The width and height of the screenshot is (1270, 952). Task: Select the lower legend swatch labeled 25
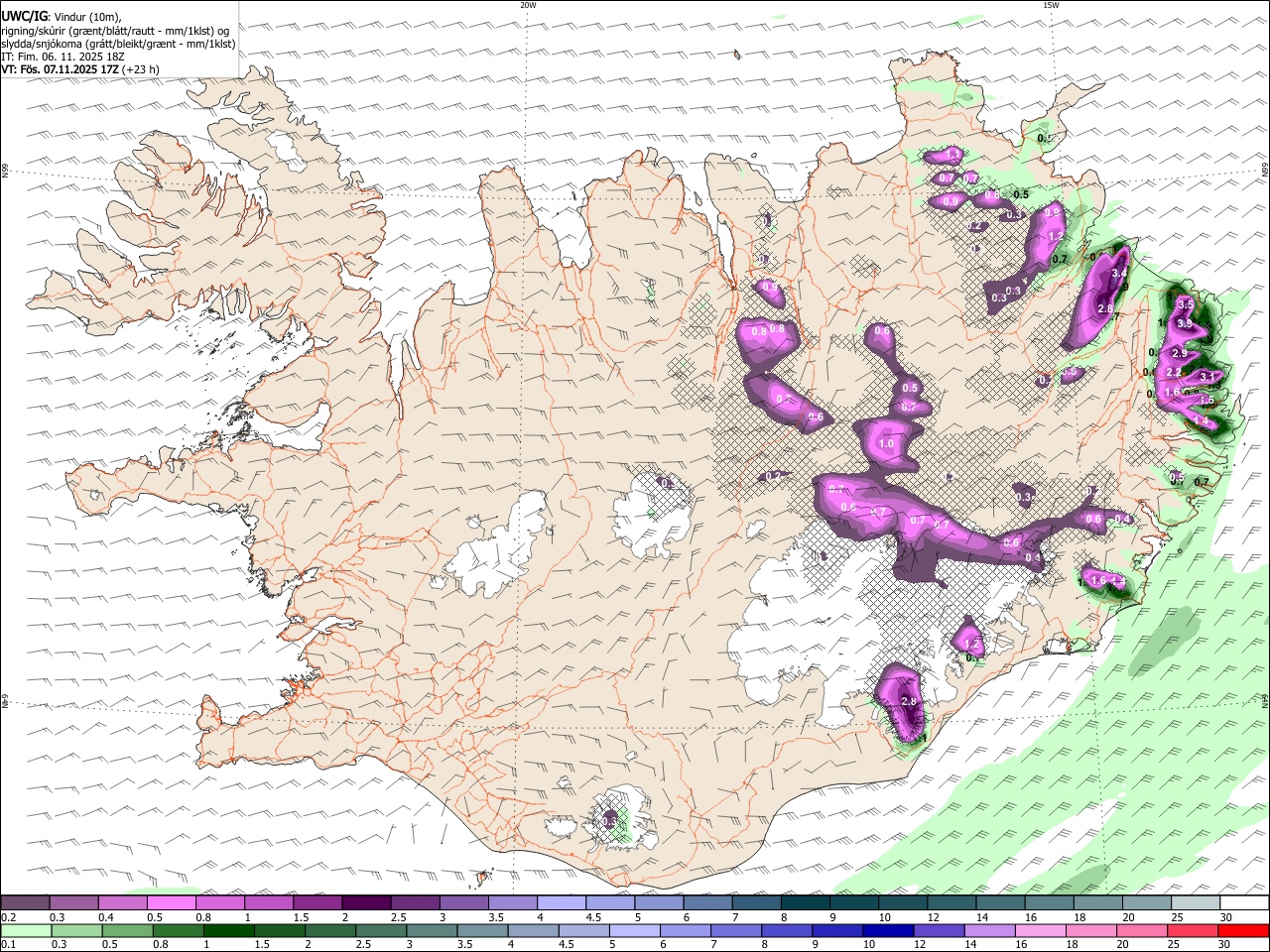pyautogui.click(x=1193, y=931)
